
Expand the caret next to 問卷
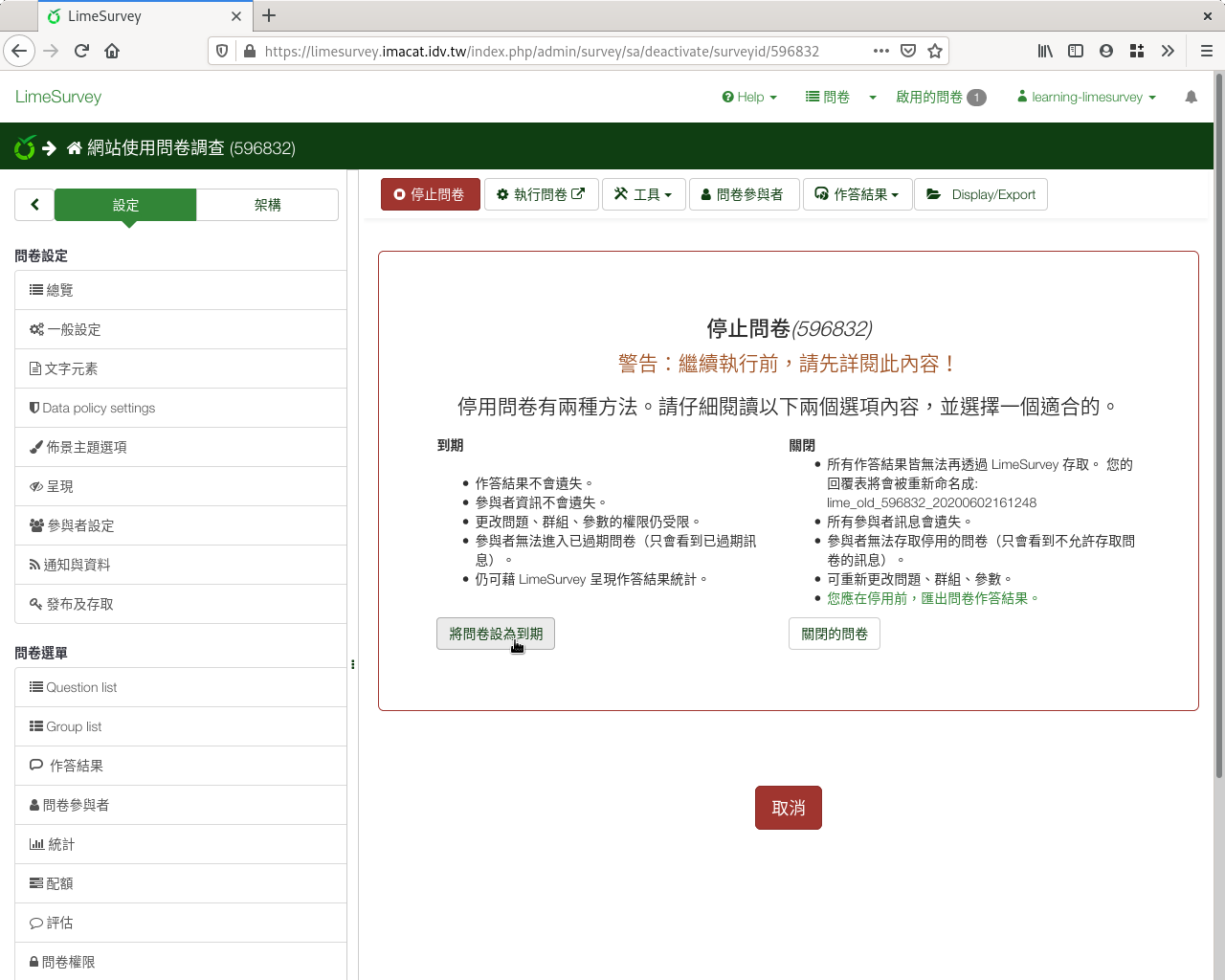(873, 97)
